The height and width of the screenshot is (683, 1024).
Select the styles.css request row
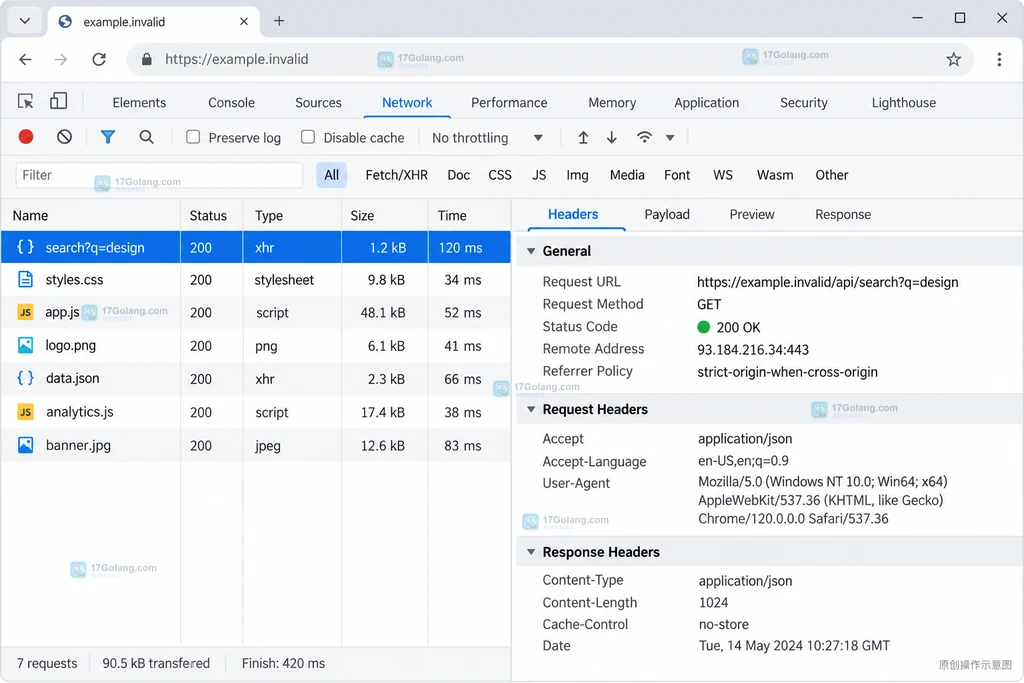click(x=255, y=280)
